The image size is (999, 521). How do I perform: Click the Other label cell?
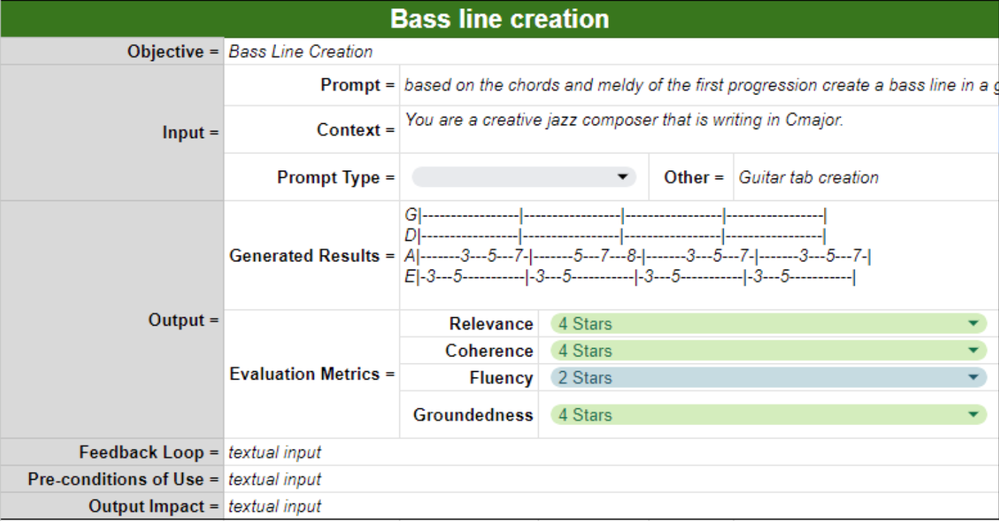(692, 177)
